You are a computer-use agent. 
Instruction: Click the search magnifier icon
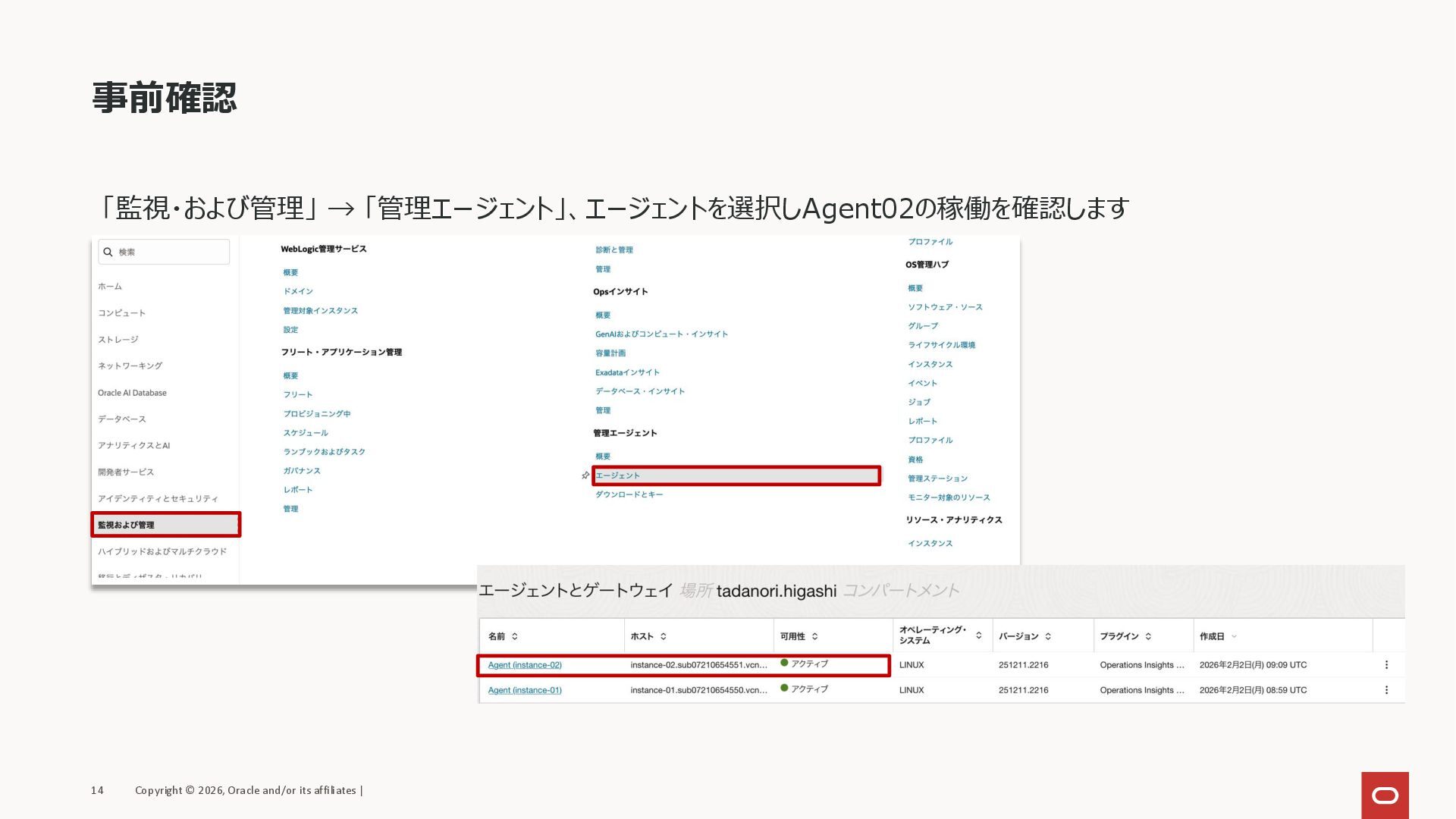[x=108, y=252]
